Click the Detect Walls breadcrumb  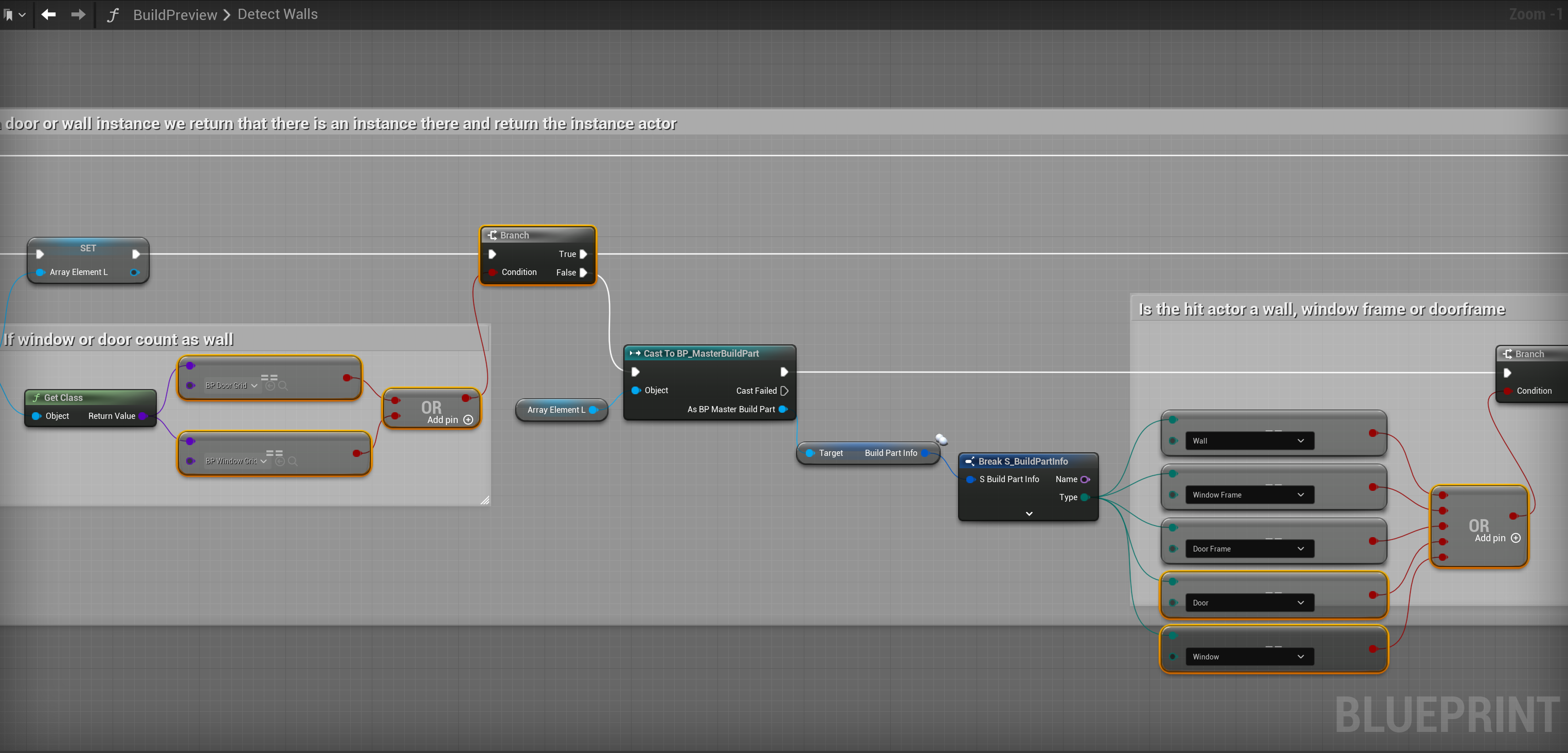277,14
